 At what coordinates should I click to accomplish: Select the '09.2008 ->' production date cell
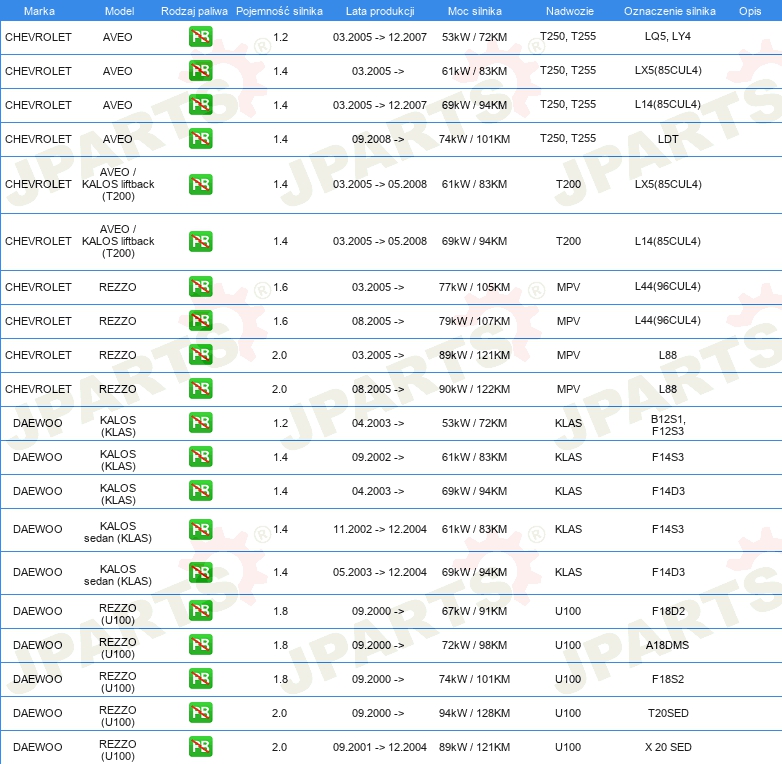pyautogui.click(x=378, y=139)
